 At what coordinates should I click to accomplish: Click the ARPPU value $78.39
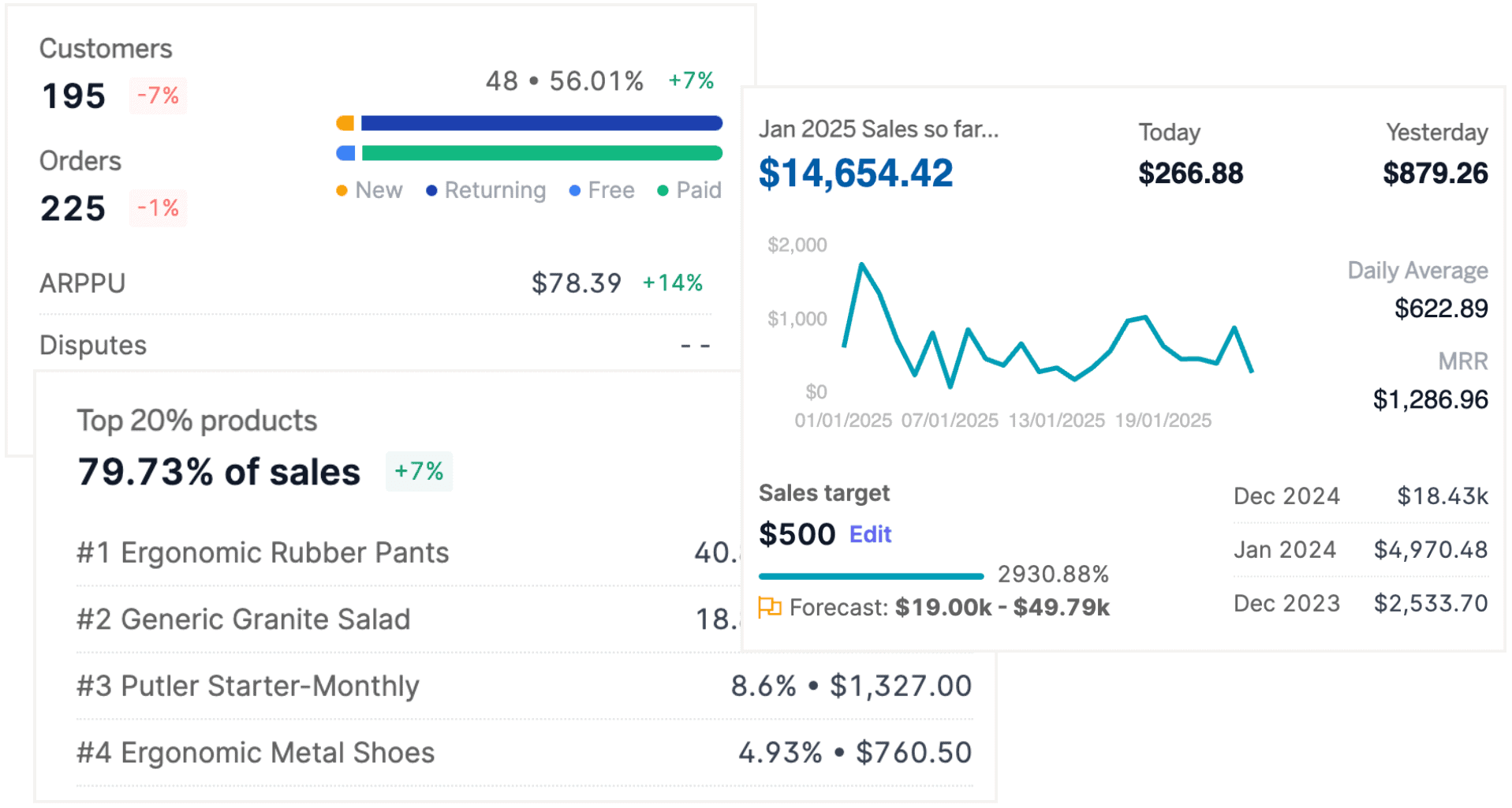coord(577,283)
